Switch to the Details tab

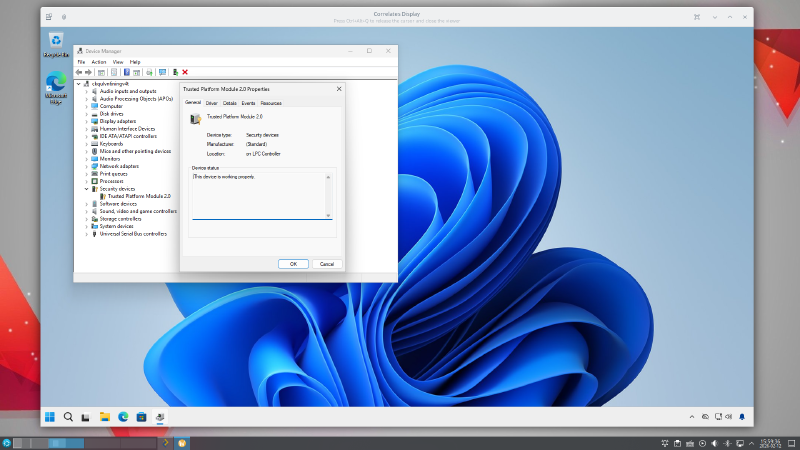230,103
